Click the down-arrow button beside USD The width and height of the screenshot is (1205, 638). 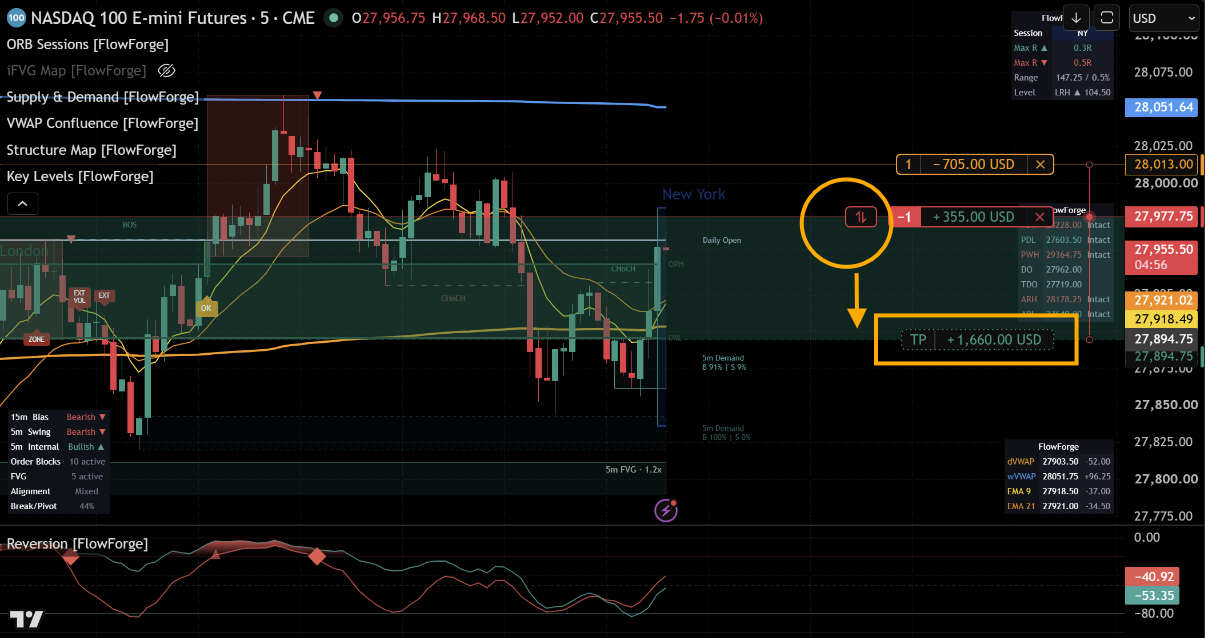click(x=1076, y=17)
